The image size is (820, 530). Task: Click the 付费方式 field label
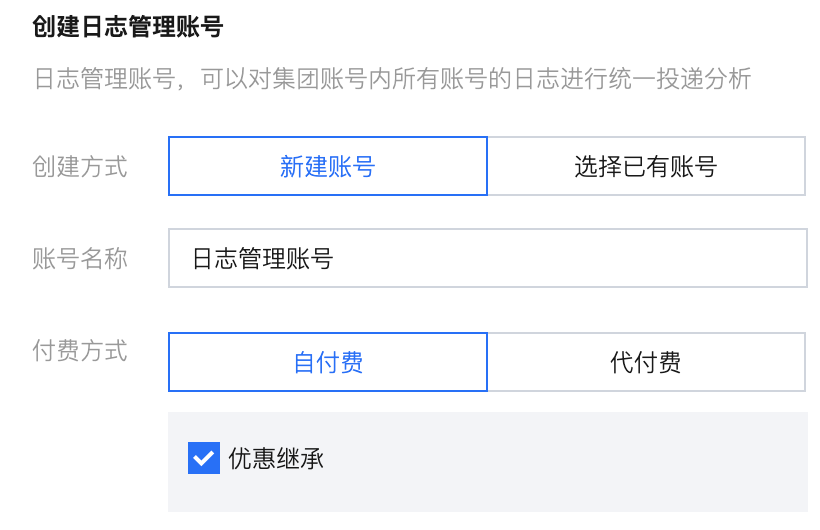80,352
